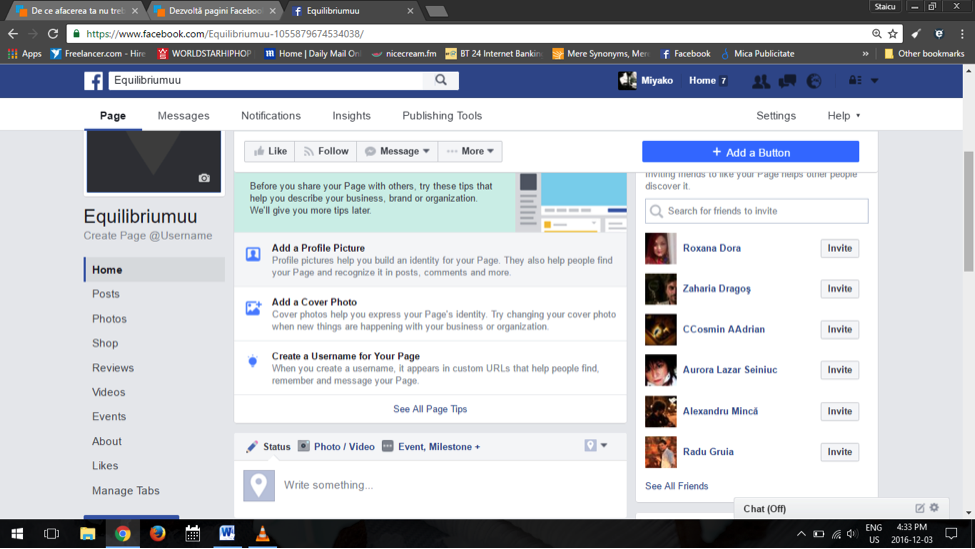
Task: Open See All Friends link
Action: coord(677,486)
